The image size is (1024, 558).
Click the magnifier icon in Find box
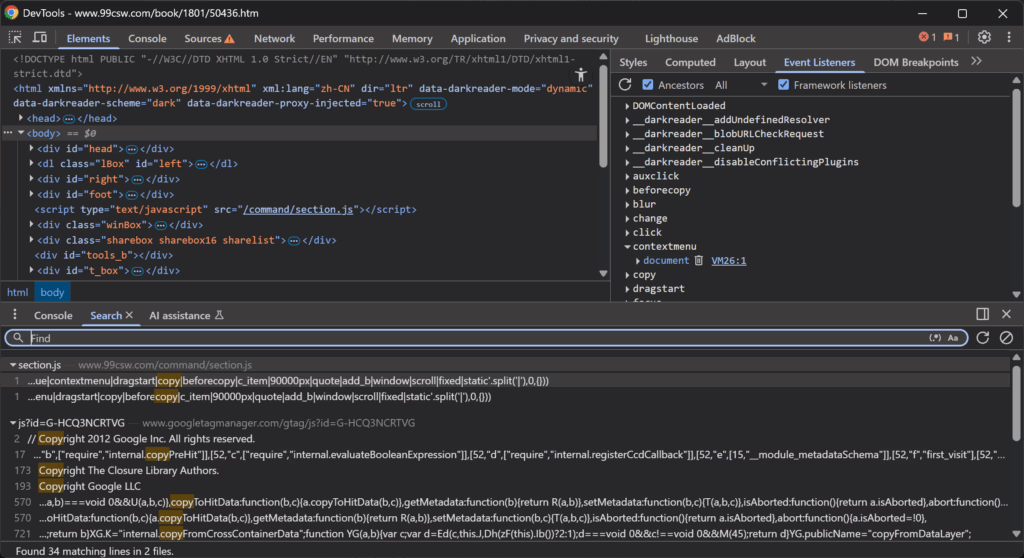tap(18, 338)
